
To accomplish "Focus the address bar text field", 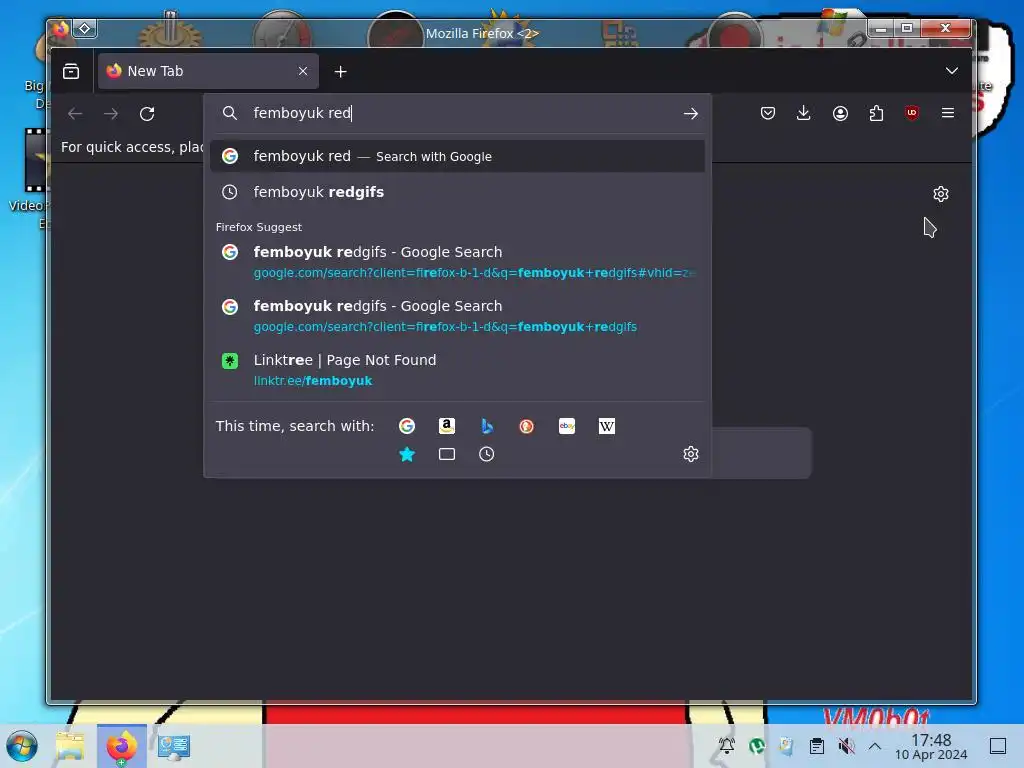I will coord(457,113).
